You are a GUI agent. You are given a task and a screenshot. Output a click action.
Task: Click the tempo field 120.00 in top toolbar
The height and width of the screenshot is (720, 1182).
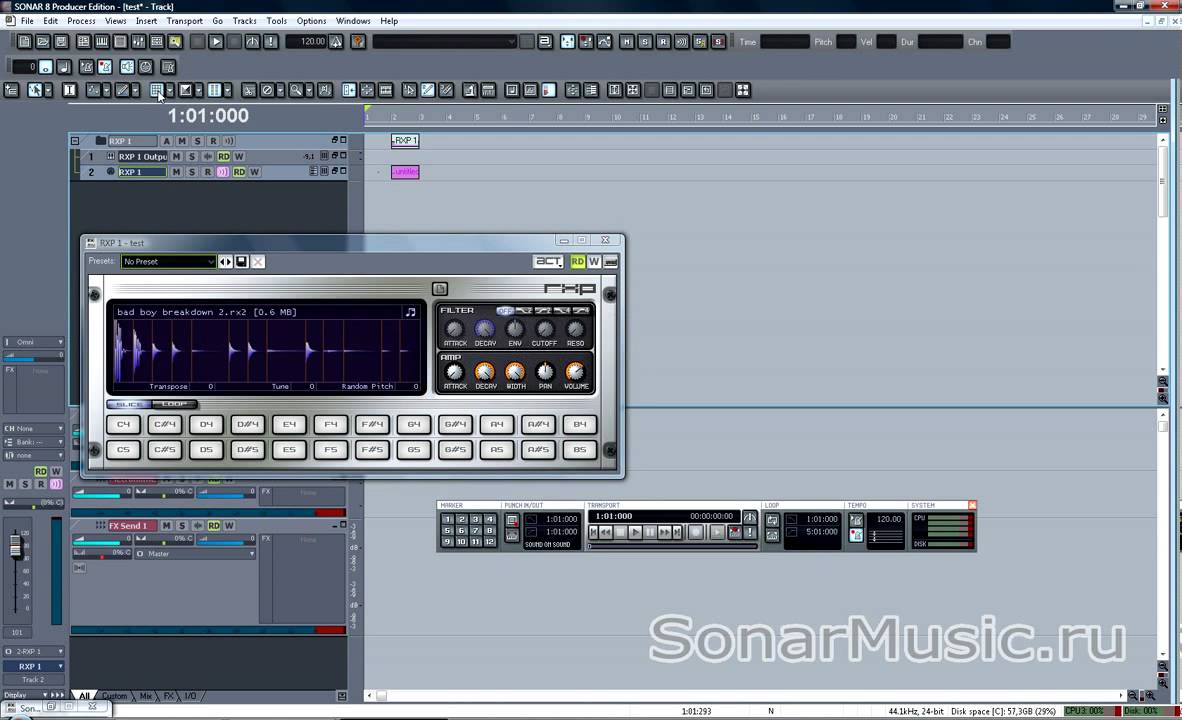[x=307, y=41]
